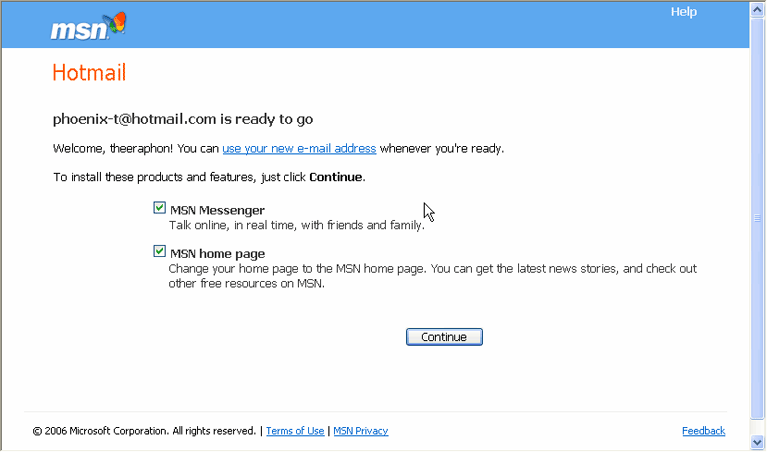Click the '© 2006 Microsoft Corporation' copyright text
The height and width of the screenshot is (452, 767).
[144, 431]
